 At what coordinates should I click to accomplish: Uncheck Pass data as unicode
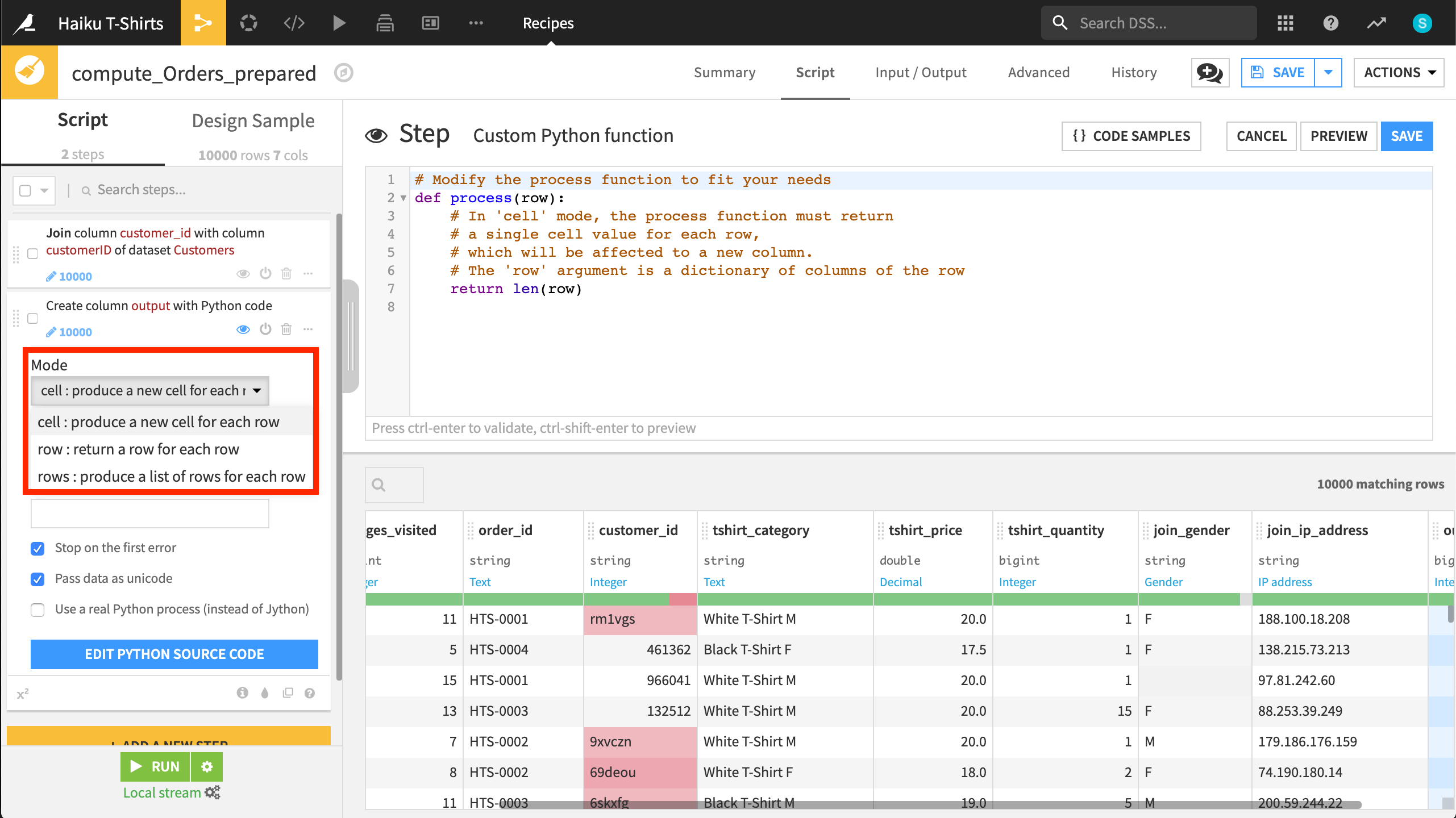(38, 579)
